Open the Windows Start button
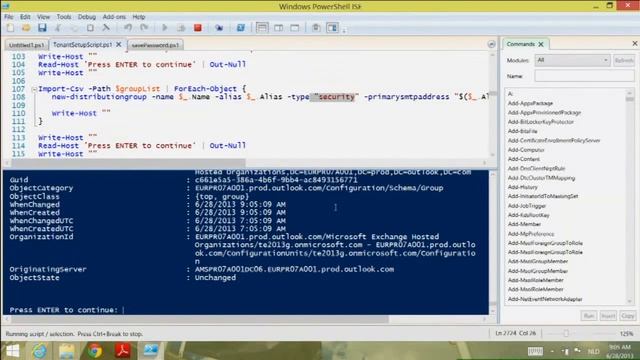Viewport: 640px width, 360px height. pyautogui.click(x=13, y=351)
